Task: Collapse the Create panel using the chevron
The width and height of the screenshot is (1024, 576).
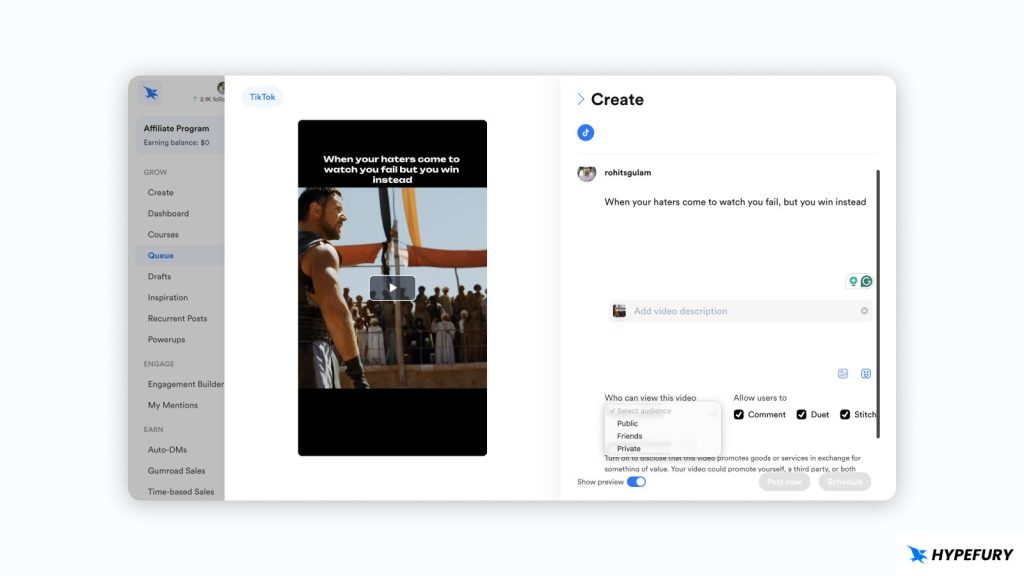Action: pyautogui.click(x=580, y=99)
